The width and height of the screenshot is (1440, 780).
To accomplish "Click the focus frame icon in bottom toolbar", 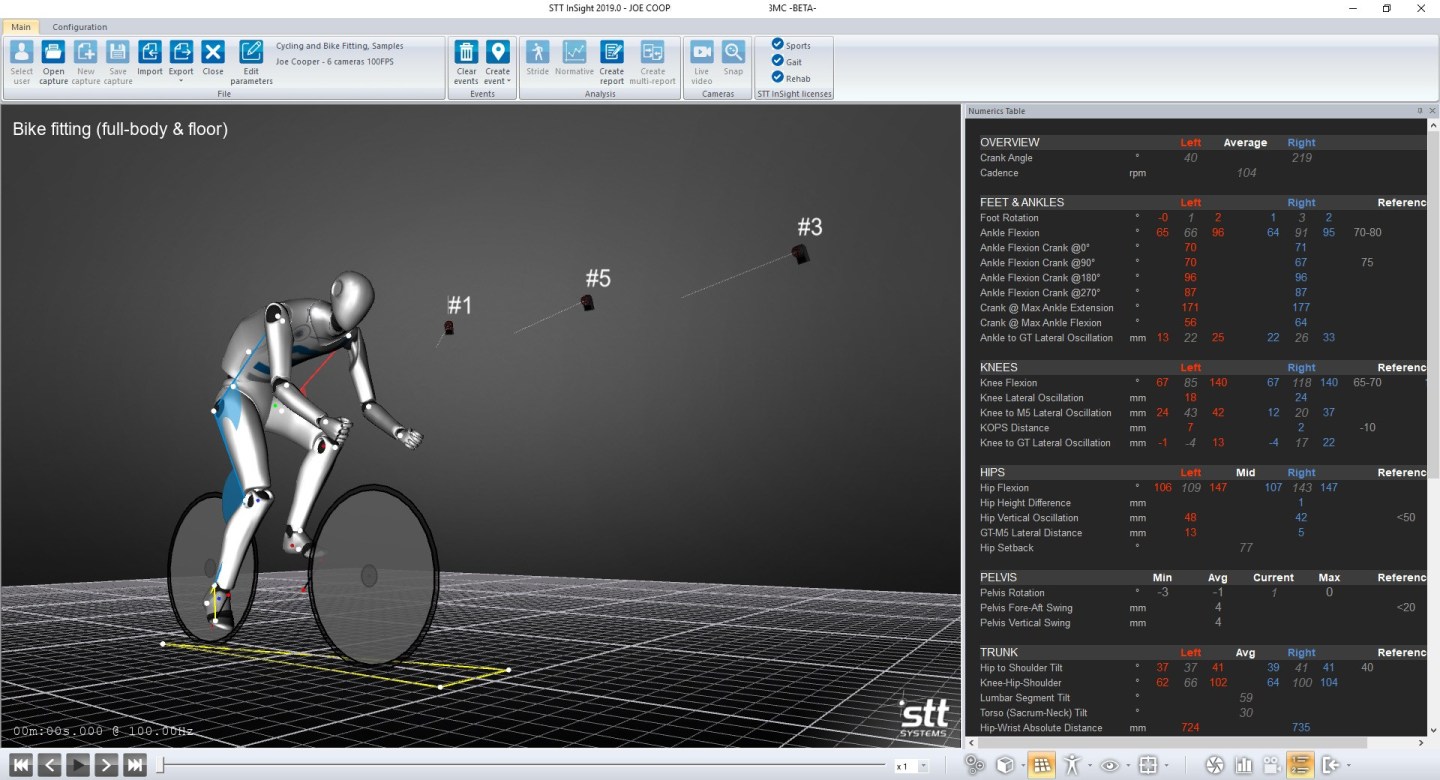I will coord(1148,765).
